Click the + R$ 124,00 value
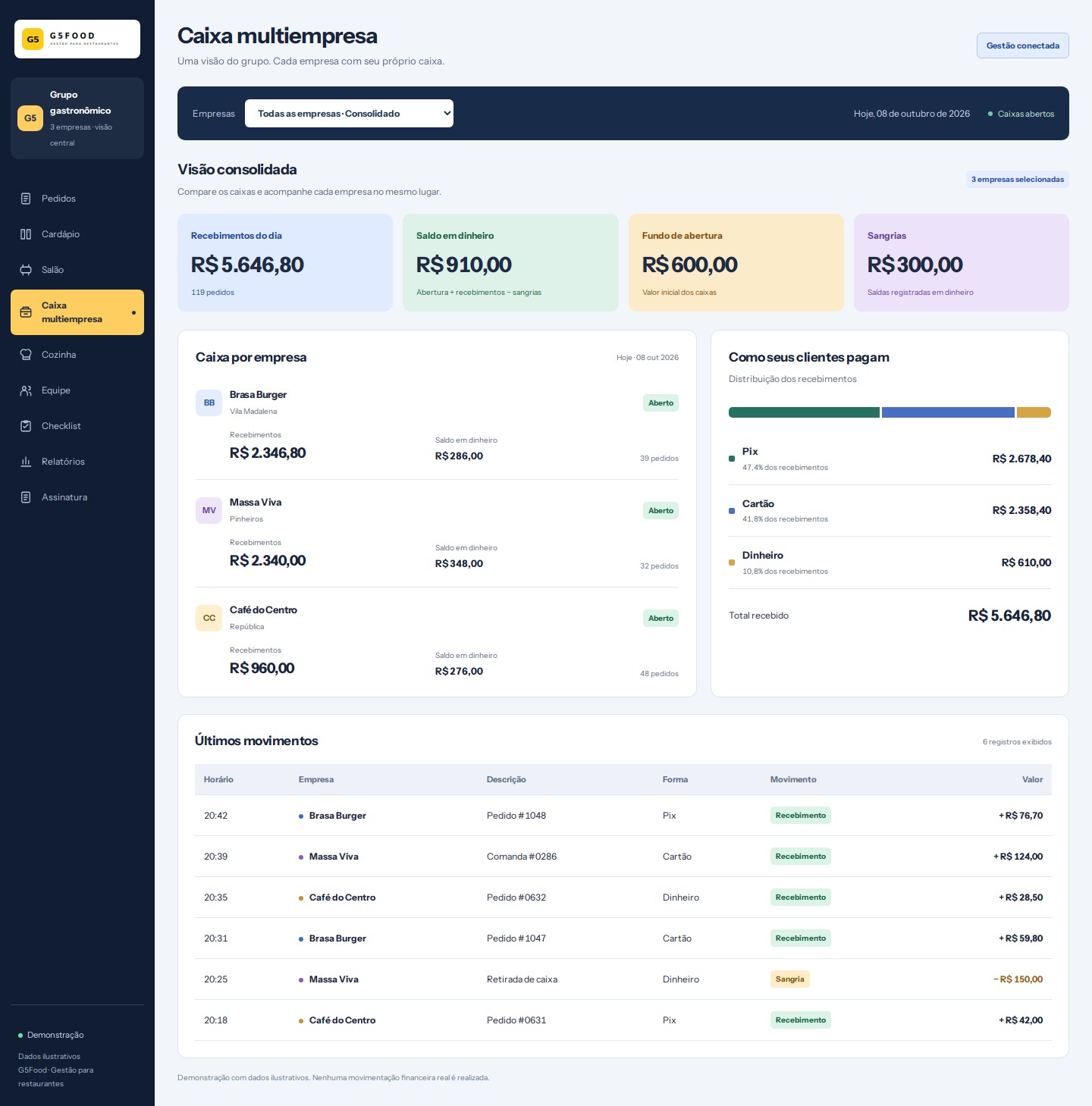Image resolution: width=1092 pixels, height=1106 pixels. point(1018,857)
